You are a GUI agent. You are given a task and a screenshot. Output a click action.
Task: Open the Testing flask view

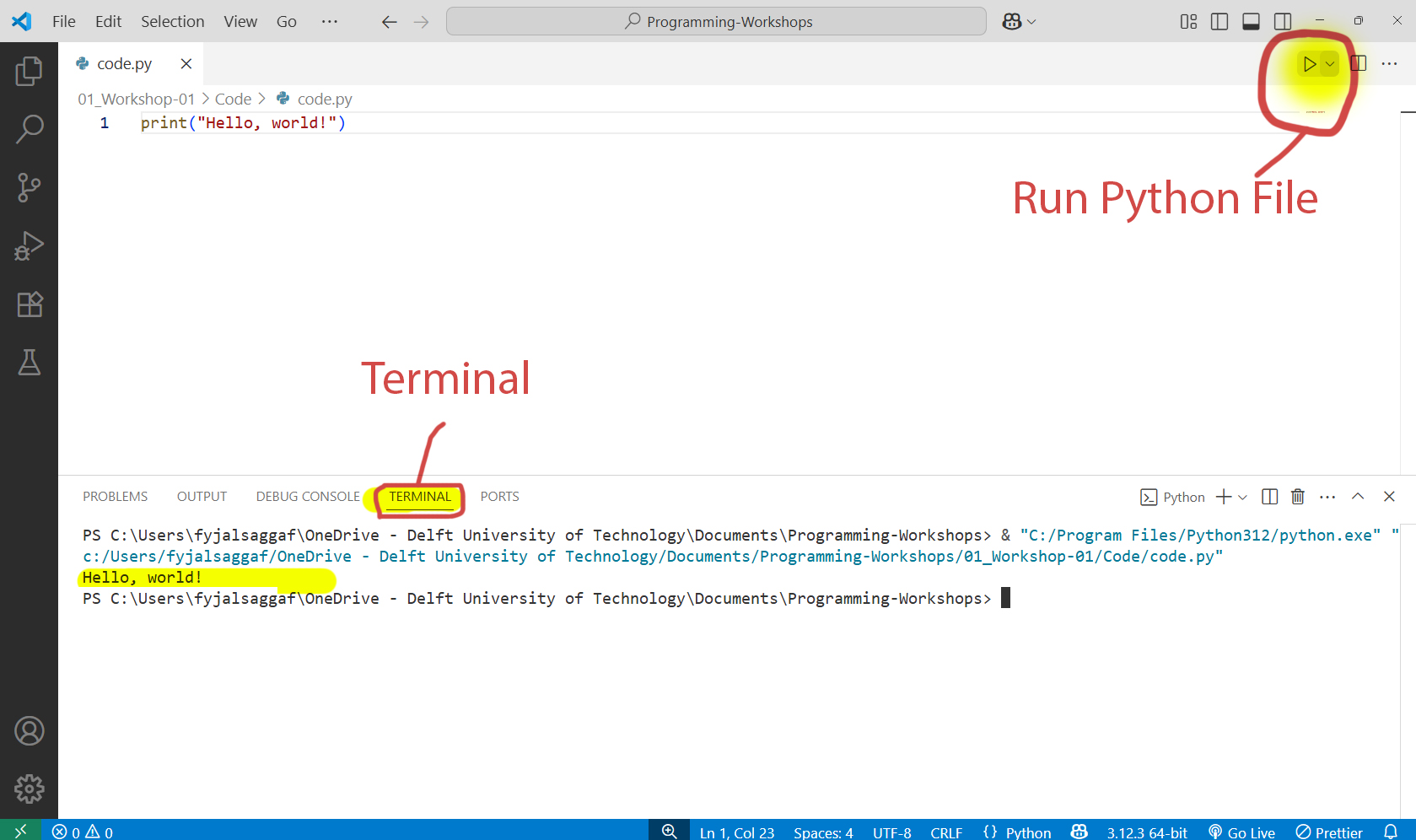pos(29,363)
